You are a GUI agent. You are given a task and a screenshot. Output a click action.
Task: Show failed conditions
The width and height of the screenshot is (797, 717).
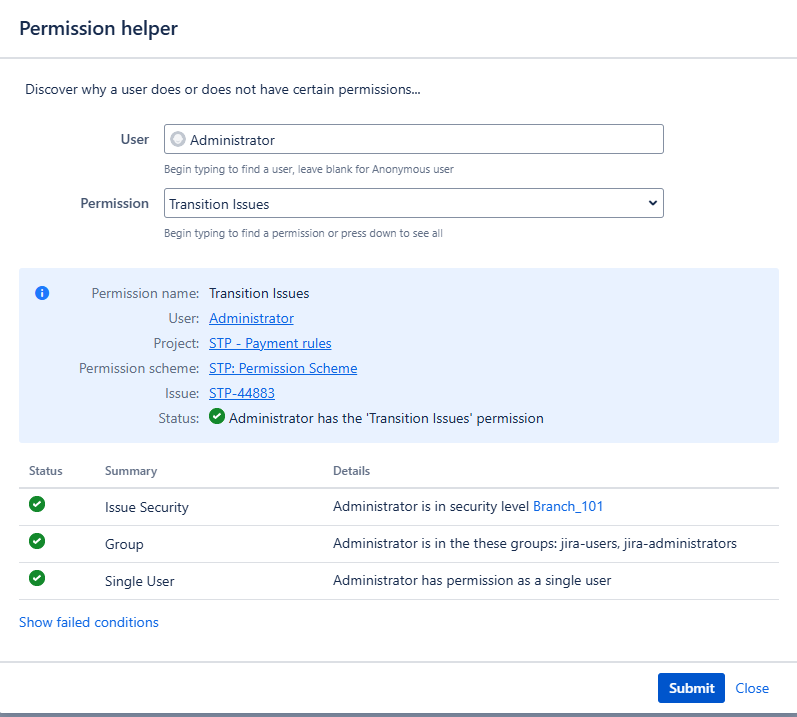point(89,622)
